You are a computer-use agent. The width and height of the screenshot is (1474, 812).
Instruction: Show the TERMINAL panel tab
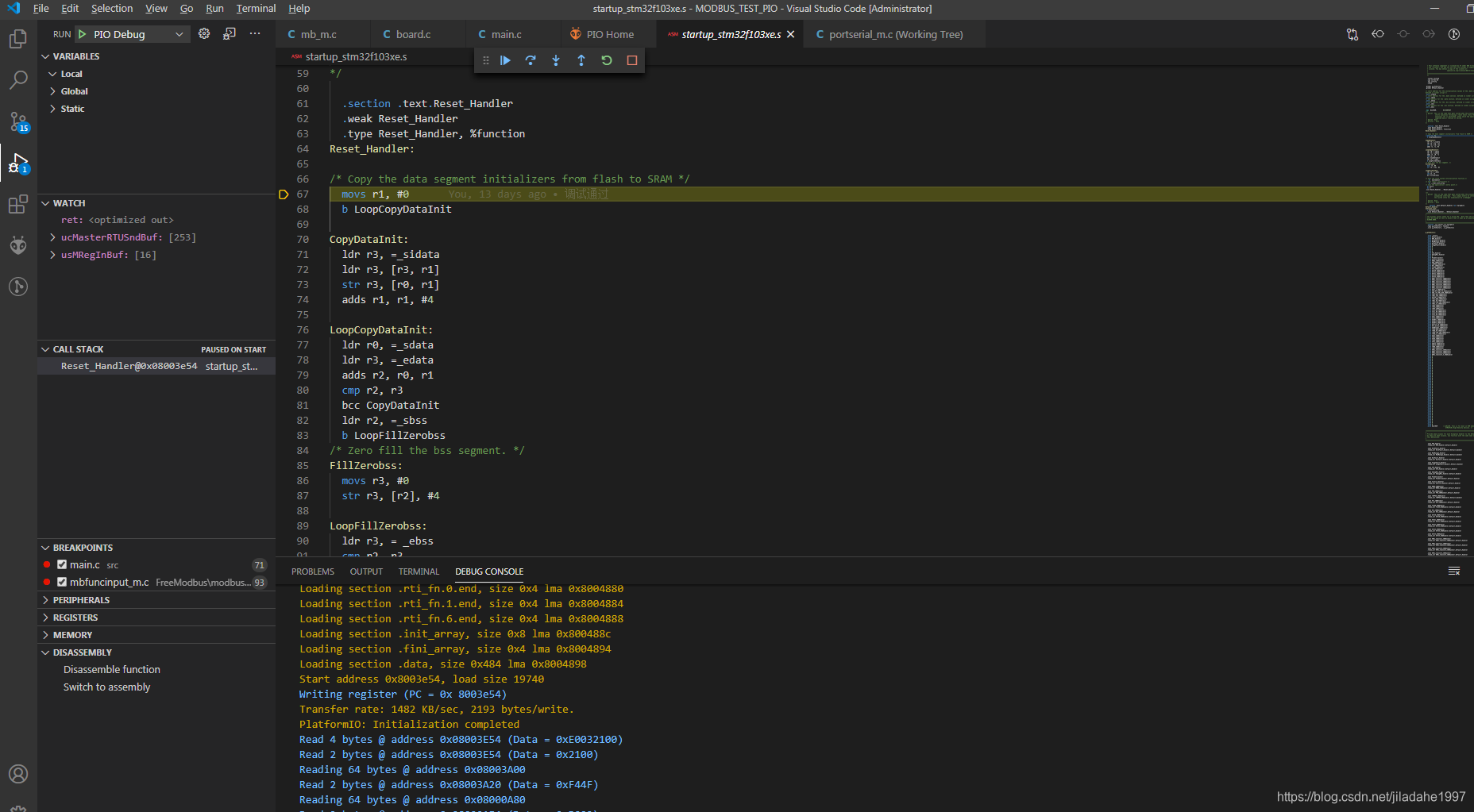[419, 571]
